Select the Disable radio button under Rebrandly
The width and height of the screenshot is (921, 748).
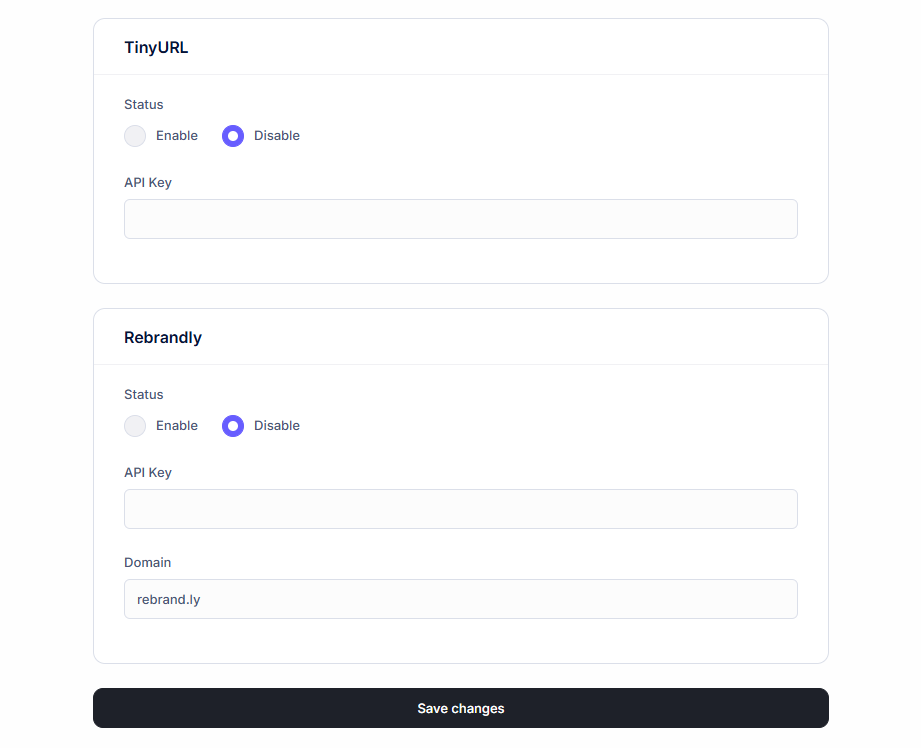[233, 426]
